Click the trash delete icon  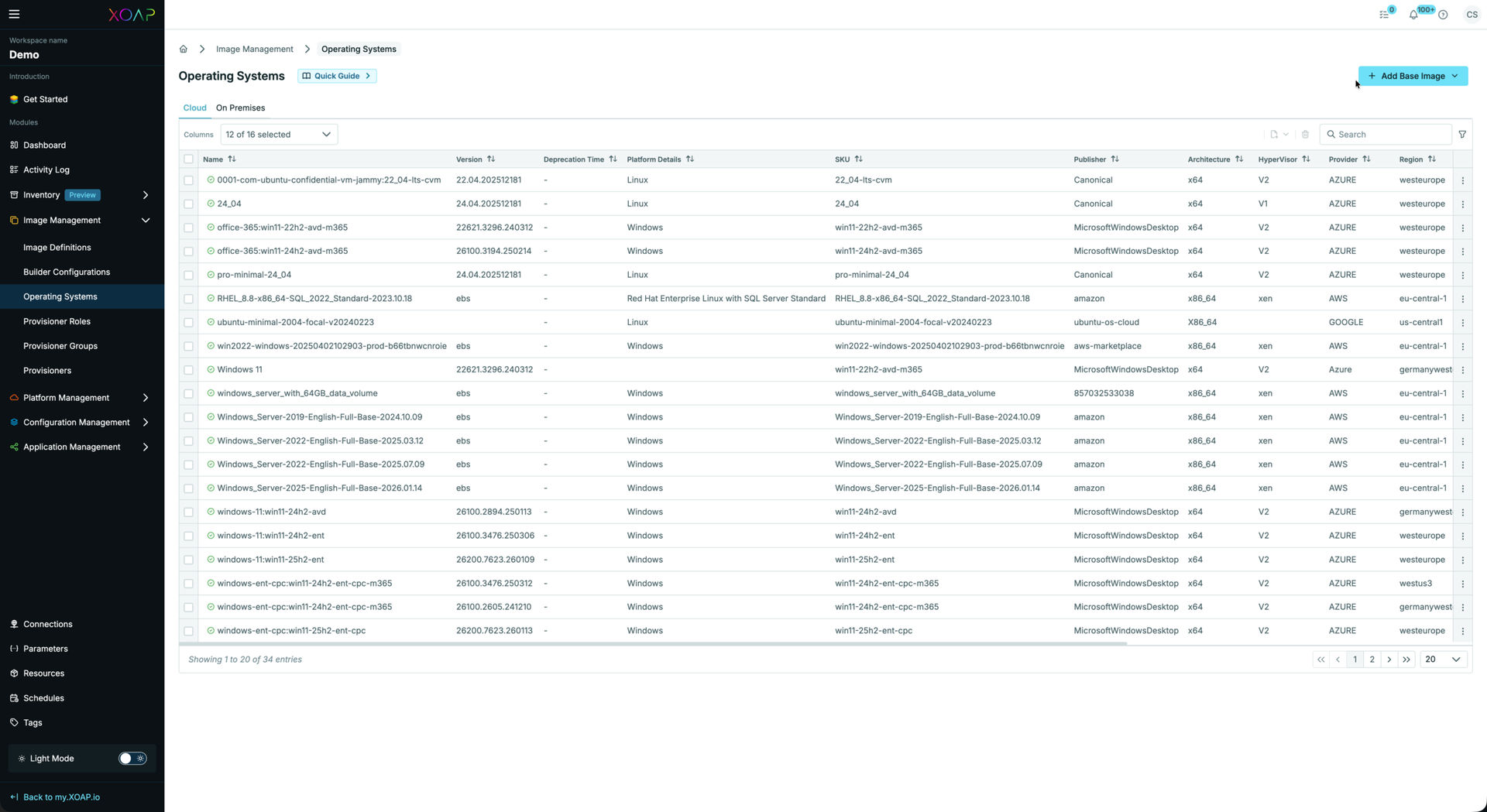click(x=1305, y=135)
